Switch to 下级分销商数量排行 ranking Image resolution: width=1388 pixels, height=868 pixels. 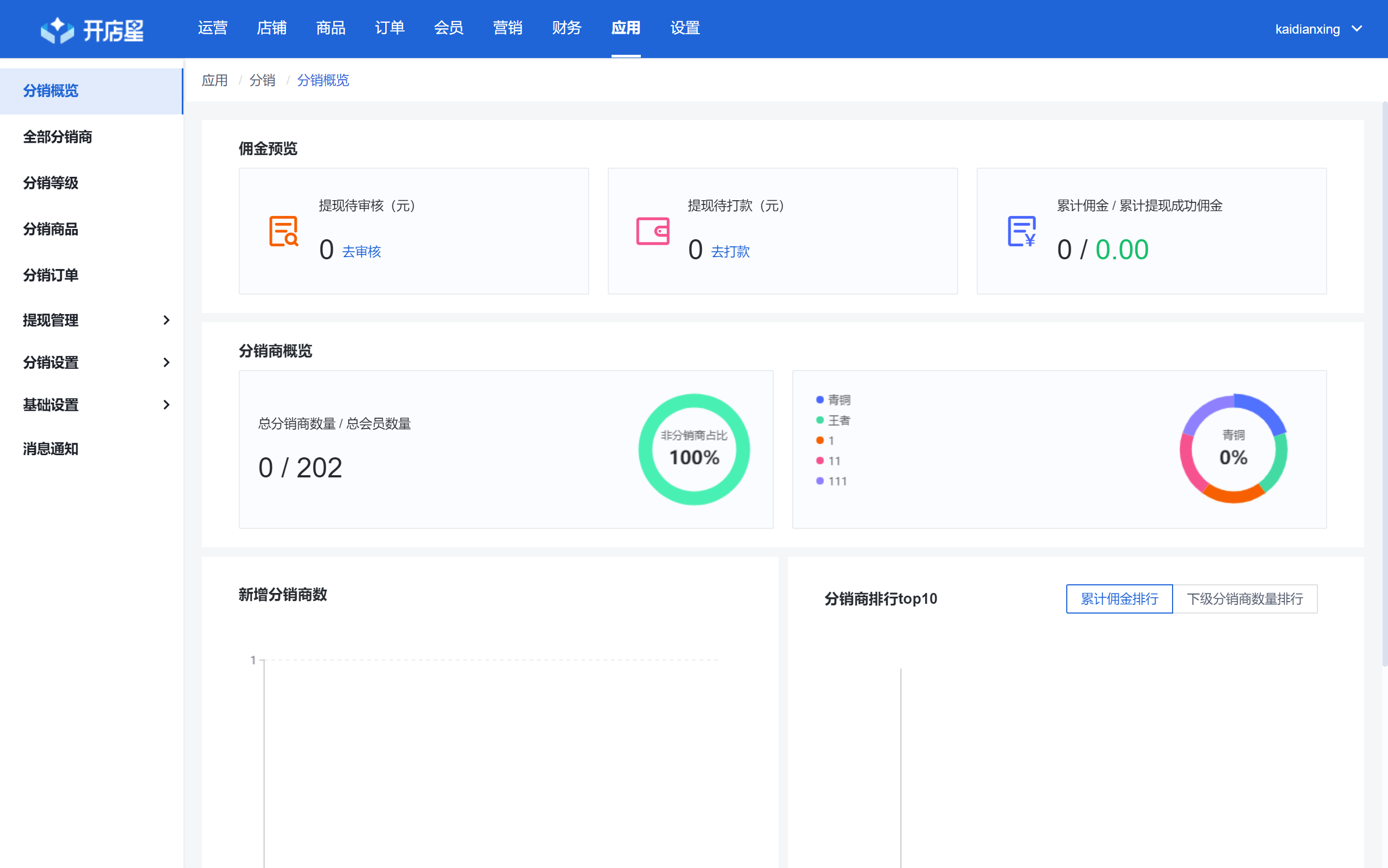point(1245,599)
